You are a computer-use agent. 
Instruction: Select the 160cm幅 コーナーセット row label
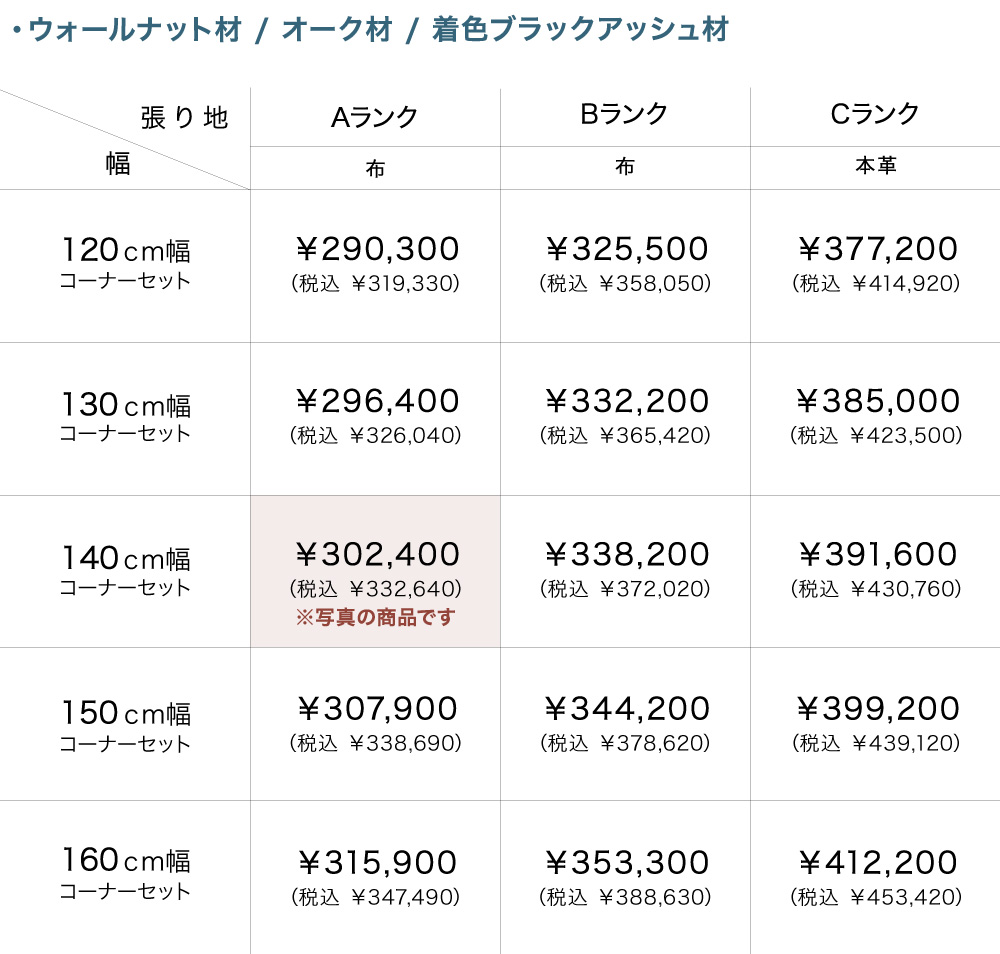coord(125,872)
